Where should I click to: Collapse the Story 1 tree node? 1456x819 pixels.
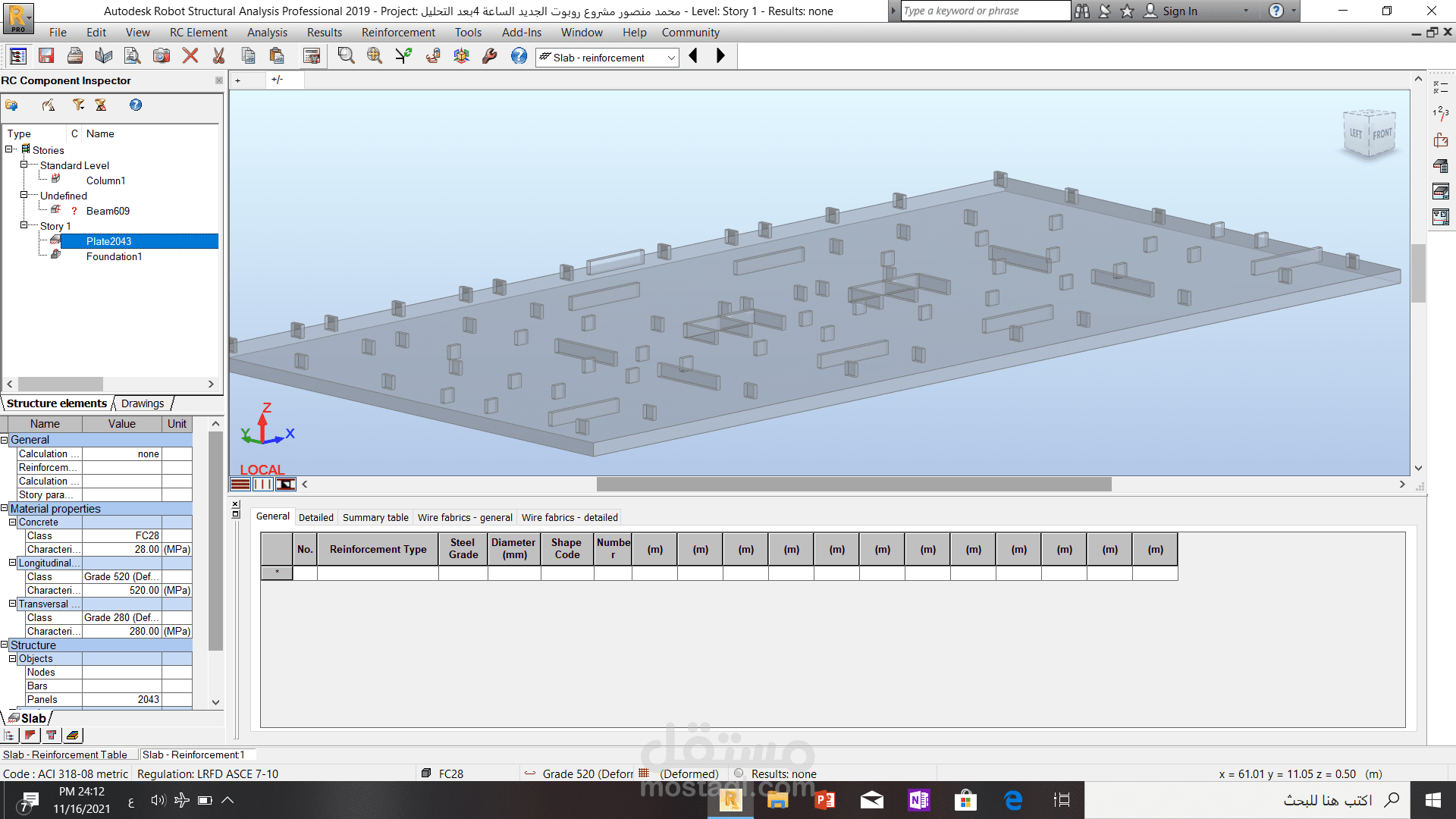click(x=24, y=225)
